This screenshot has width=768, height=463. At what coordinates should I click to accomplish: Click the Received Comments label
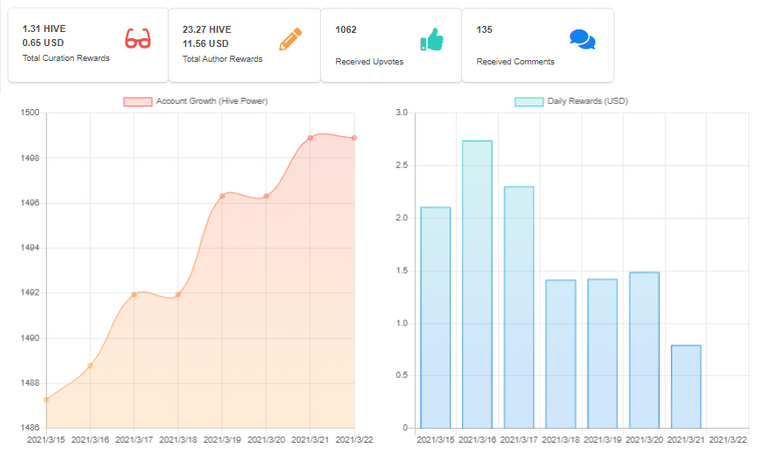pyautogui.click(x=515, y=61)
